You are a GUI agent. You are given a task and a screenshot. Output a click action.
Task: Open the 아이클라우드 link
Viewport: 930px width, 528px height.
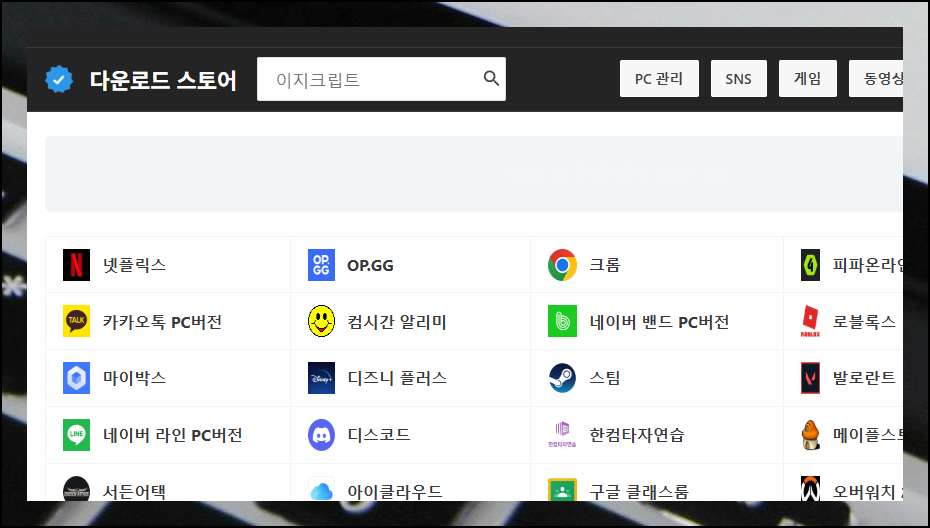[x=395, y=492]
